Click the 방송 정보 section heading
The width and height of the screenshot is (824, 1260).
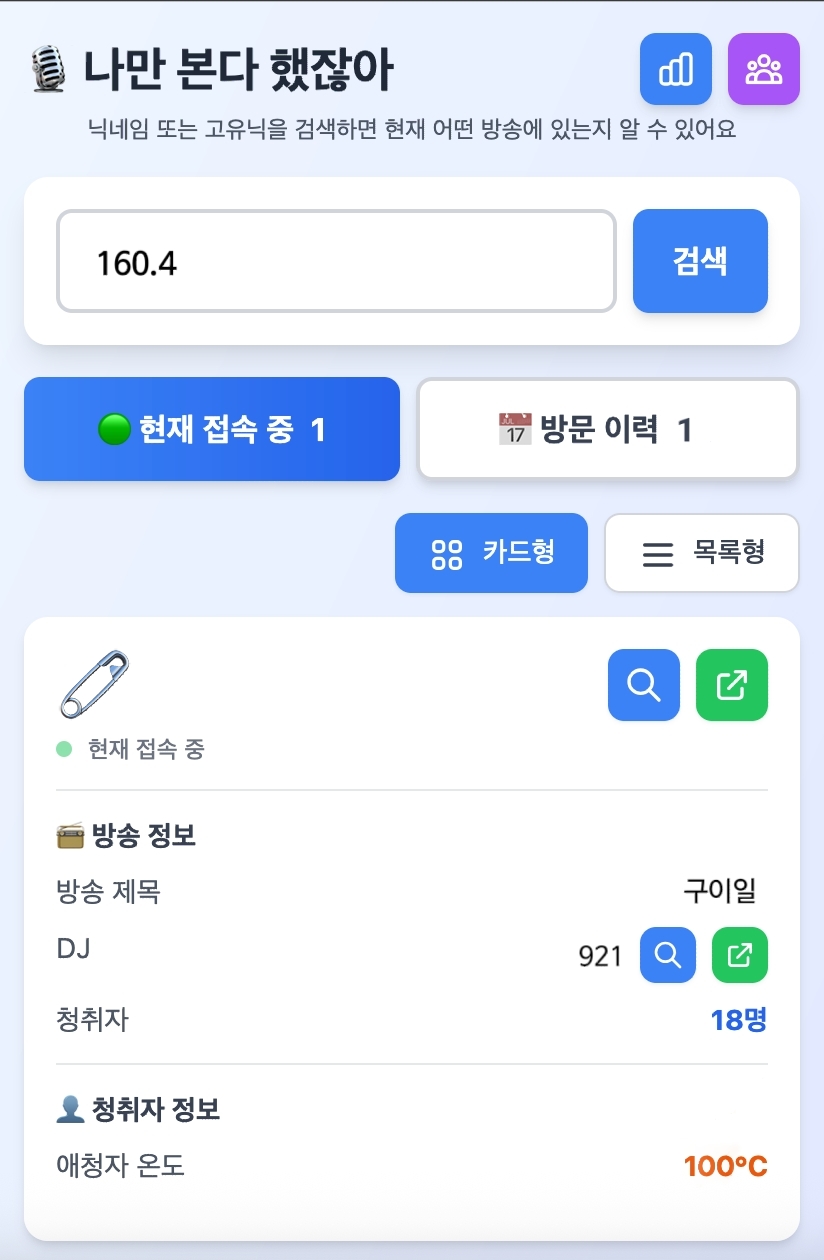click(x=143, y=835)
